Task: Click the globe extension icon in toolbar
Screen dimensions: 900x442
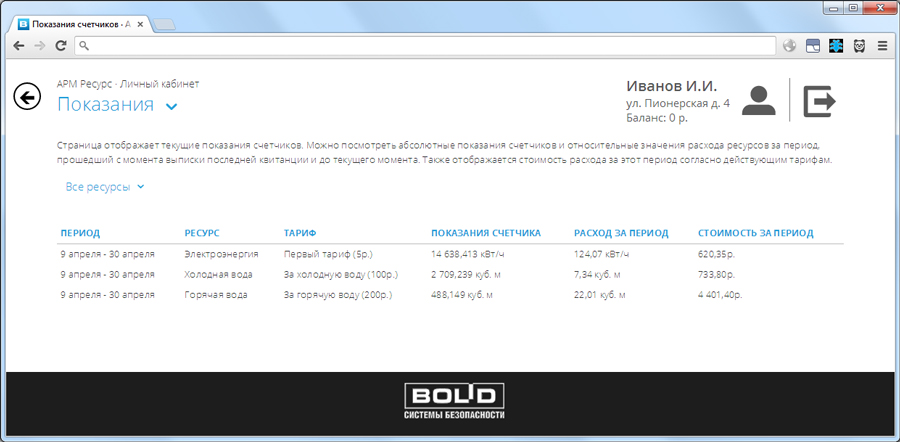Action: (790, 45)
